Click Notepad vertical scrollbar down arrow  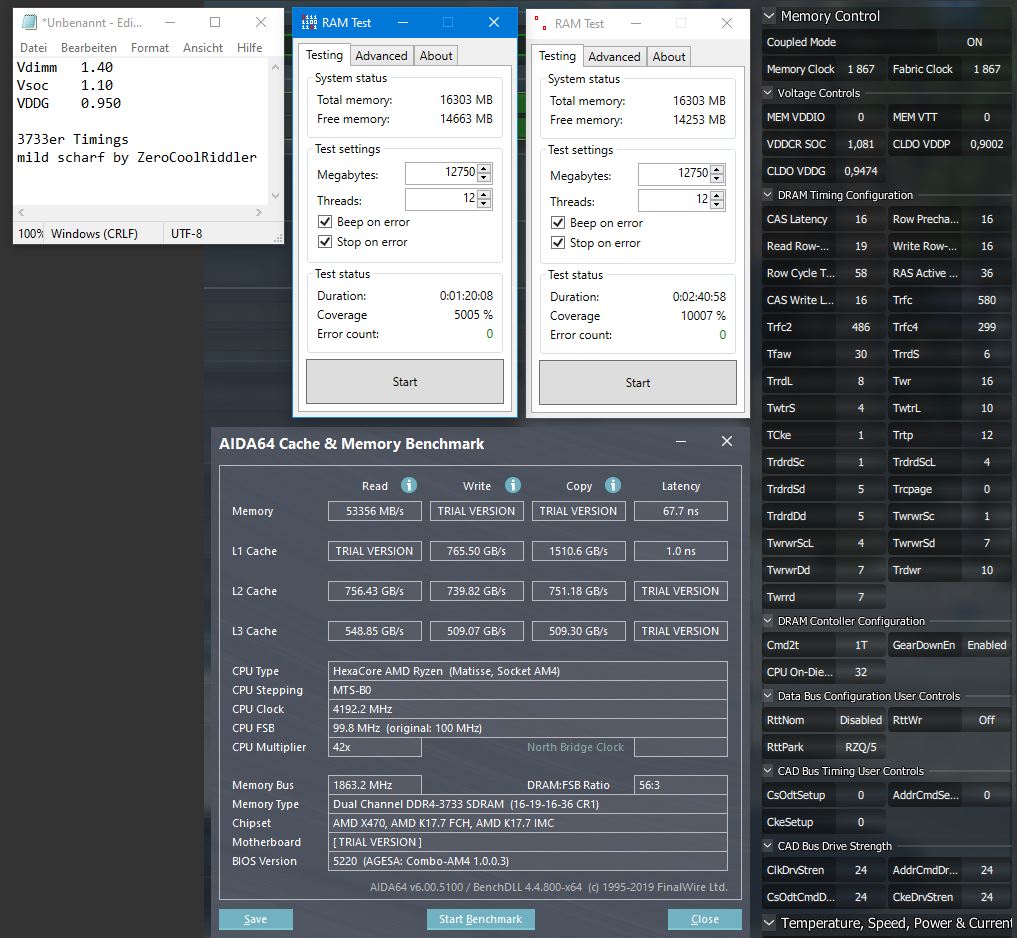tap(275, 195)
